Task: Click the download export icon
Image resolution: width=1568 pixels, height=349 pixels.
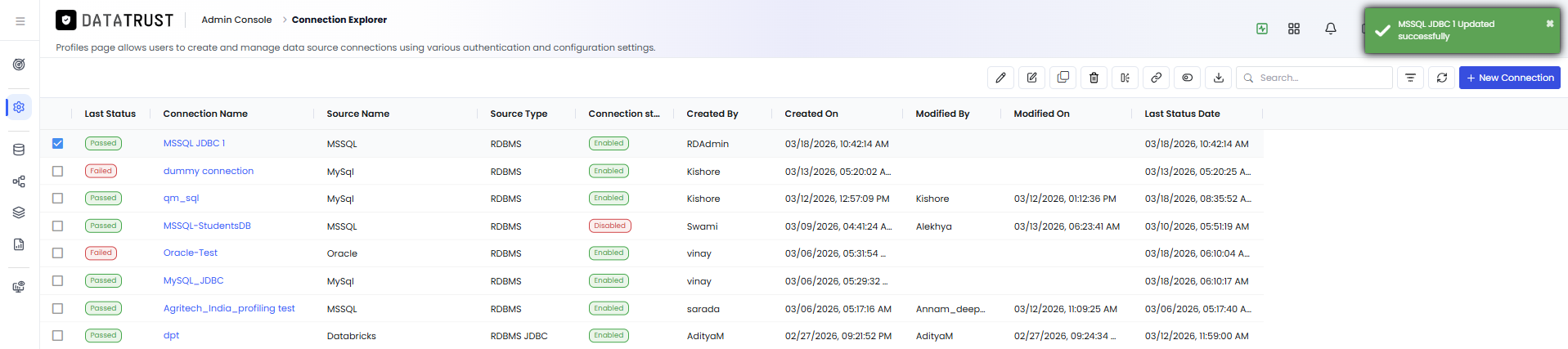Action: point(1218,78)
